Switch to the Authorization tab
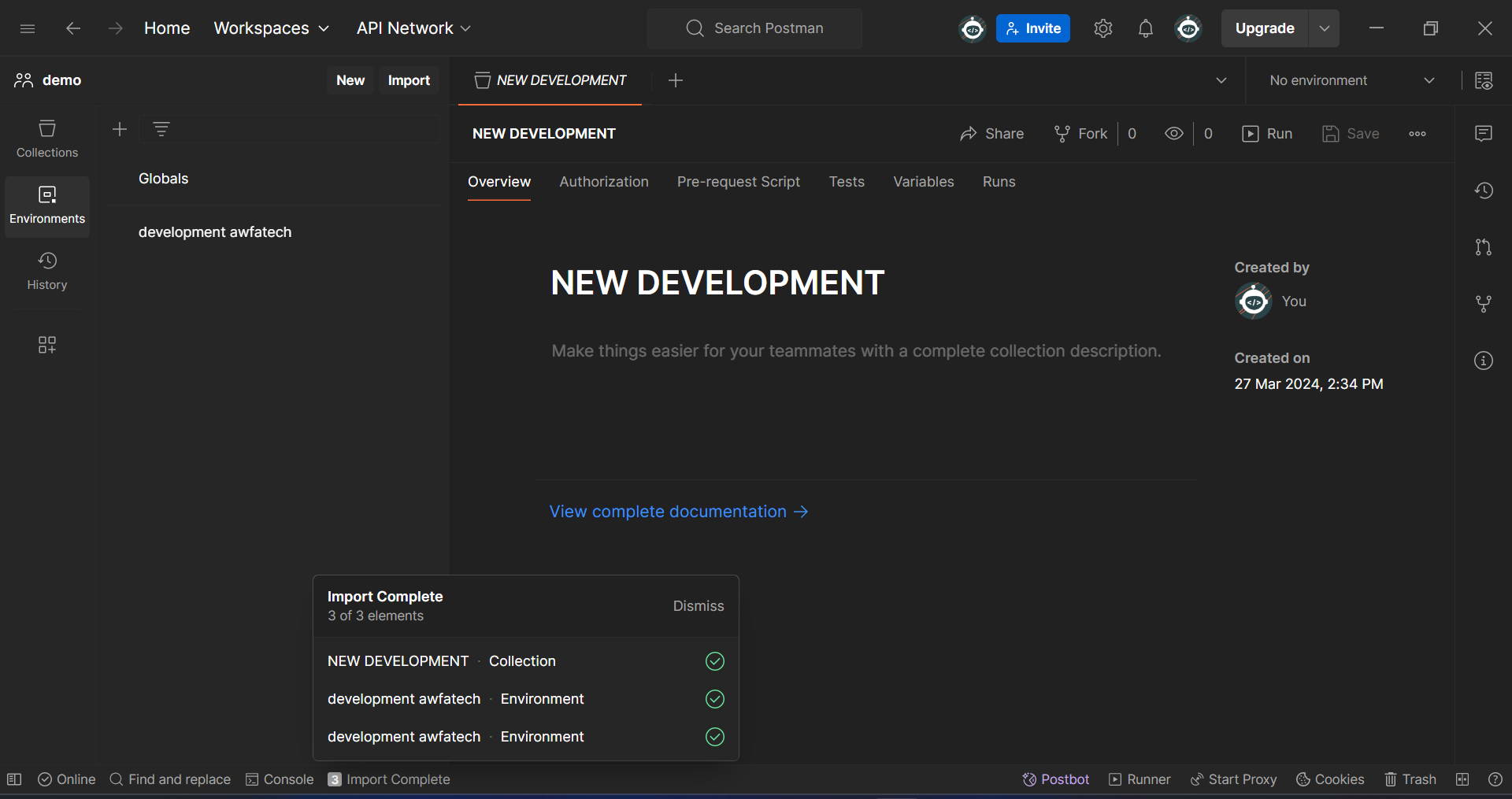 pos(603,182)
